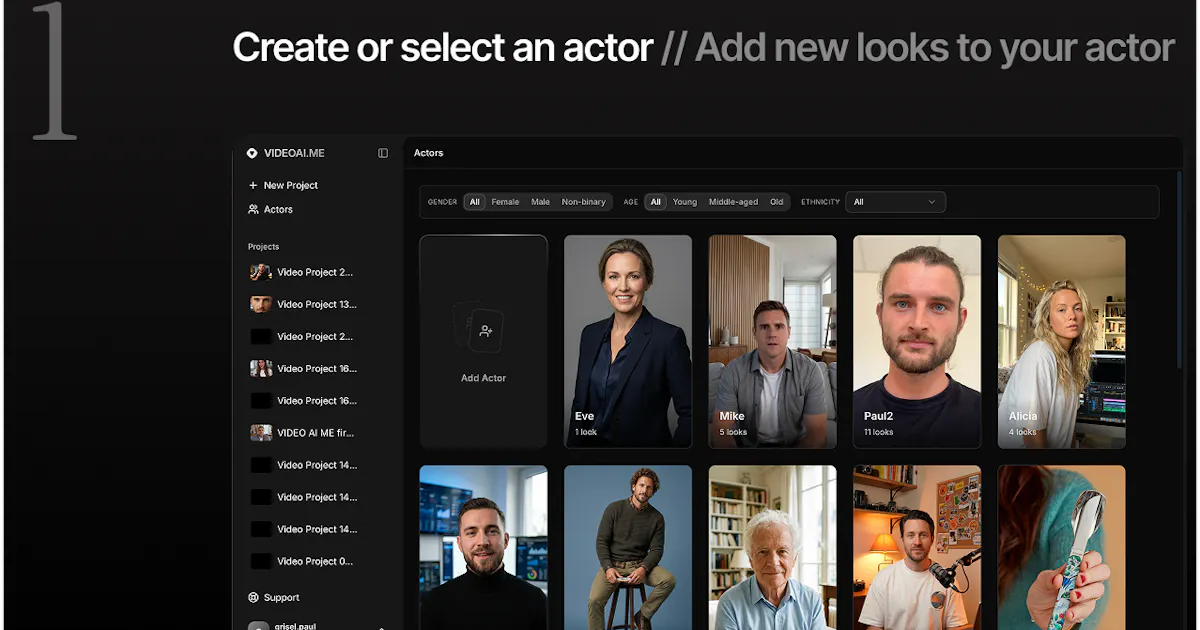This screenshot has height=630, width=1200.
Task: Click the VIDEOAI.ME logo icon
Action: click(252, 153)
